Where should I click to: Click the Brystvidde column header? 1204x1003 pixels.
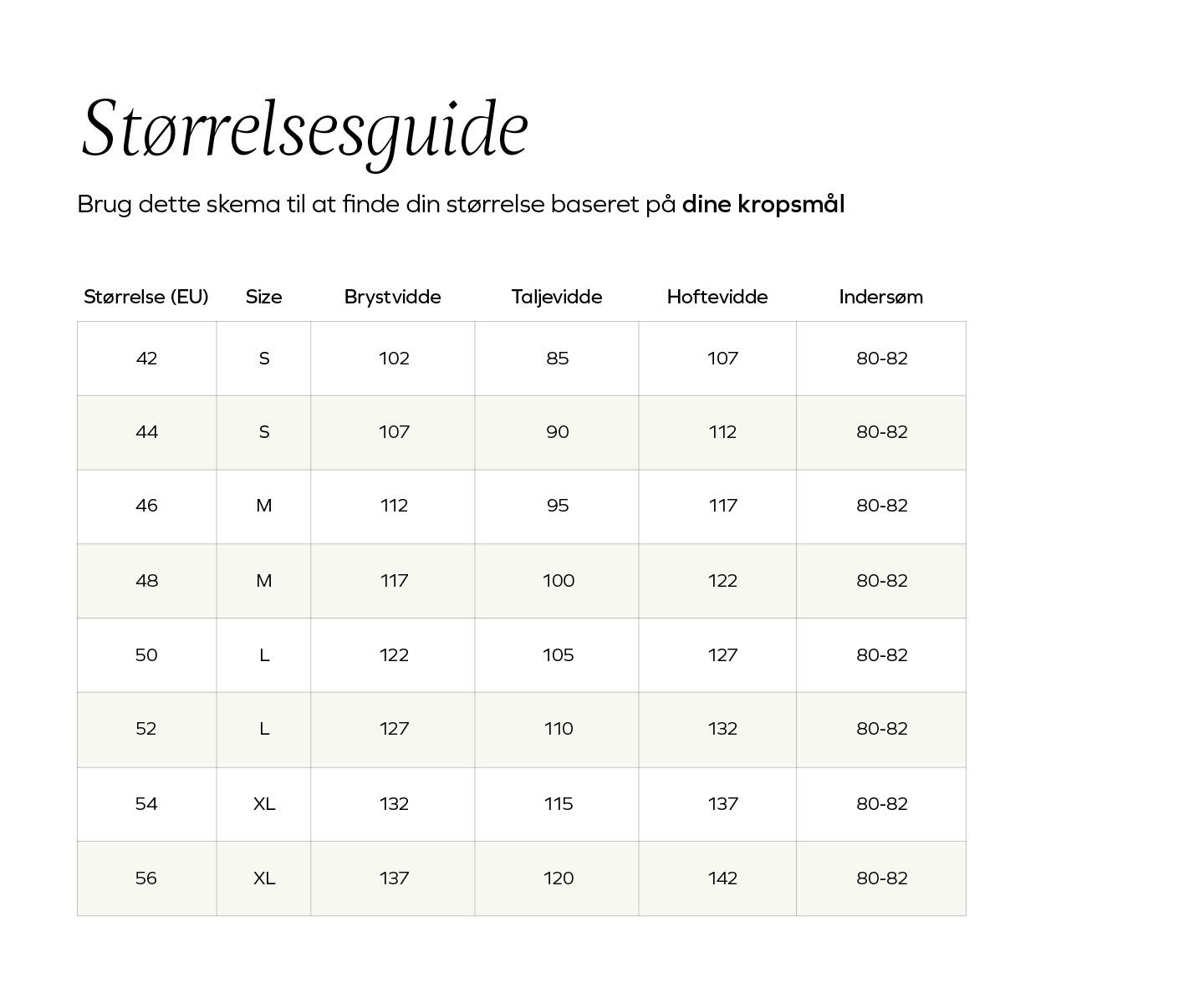[x=392, y=297]
